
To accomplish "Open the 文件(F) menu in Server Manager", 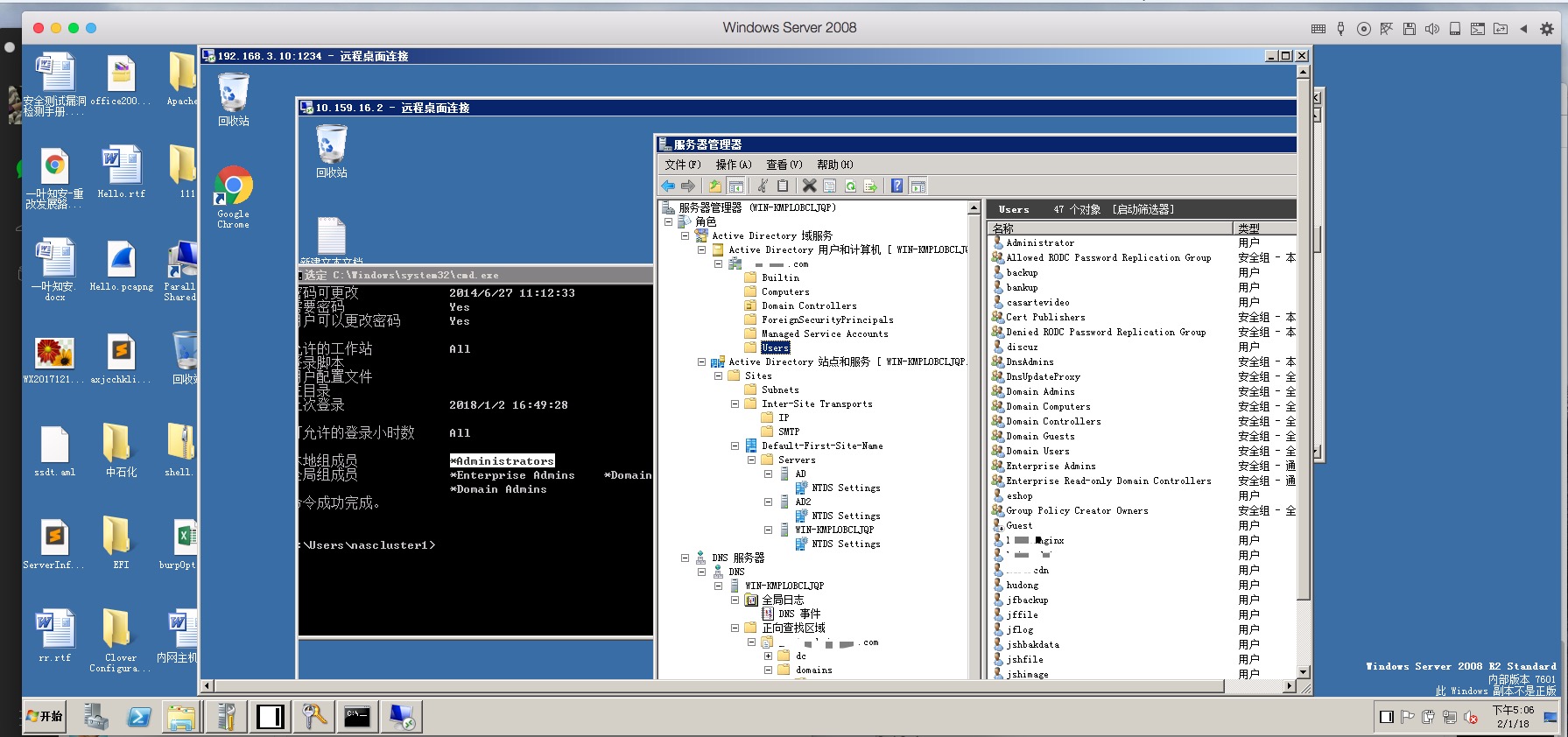I will pos(683,165).
